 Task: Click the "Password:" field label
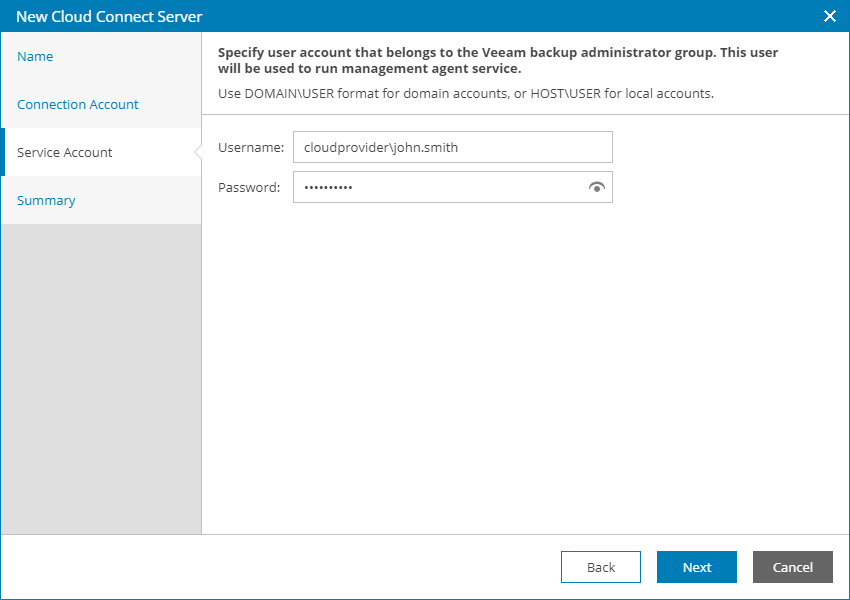[x=249, y=187]
